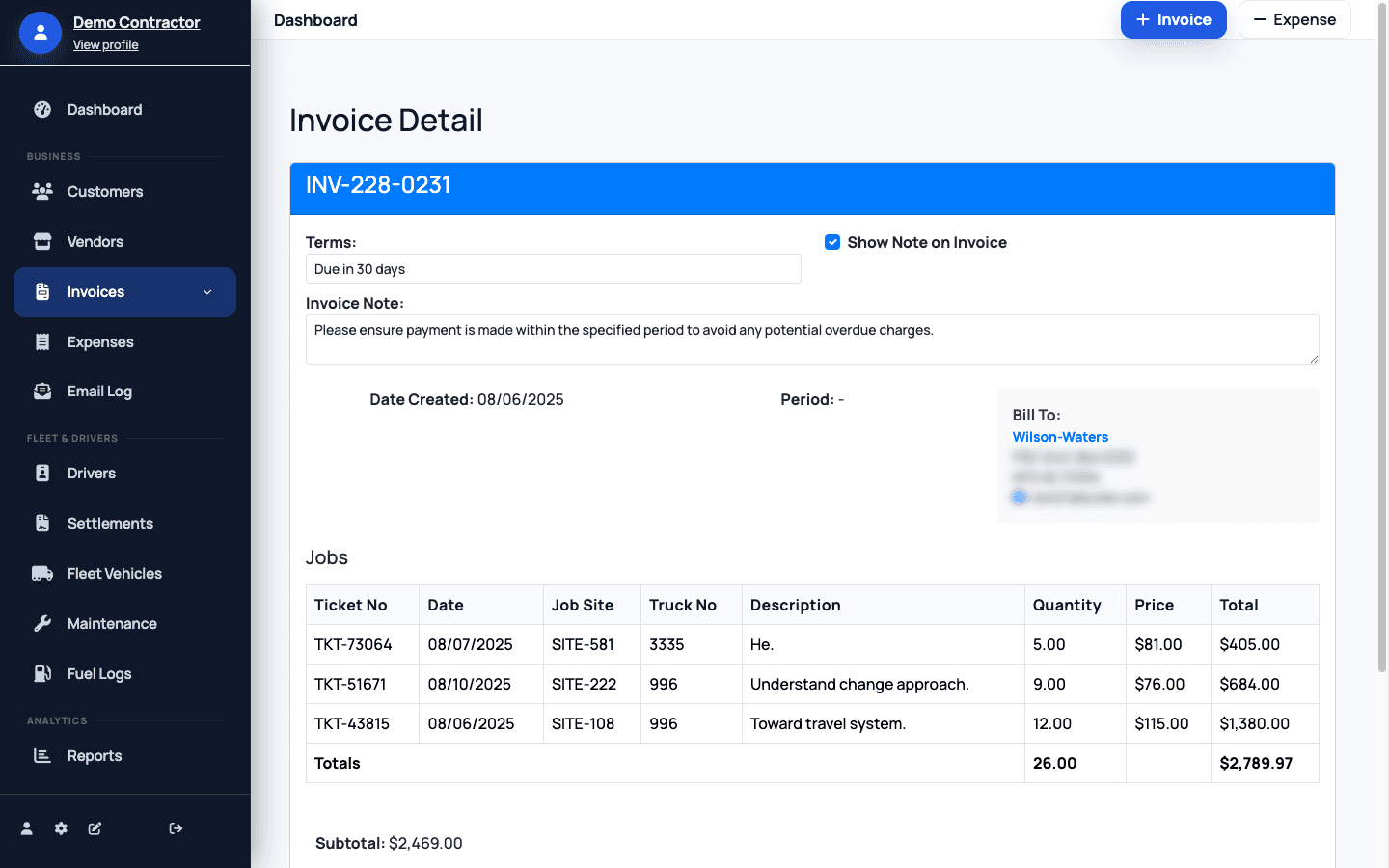Click the grand total $2,789.97

pos(1256,763)
